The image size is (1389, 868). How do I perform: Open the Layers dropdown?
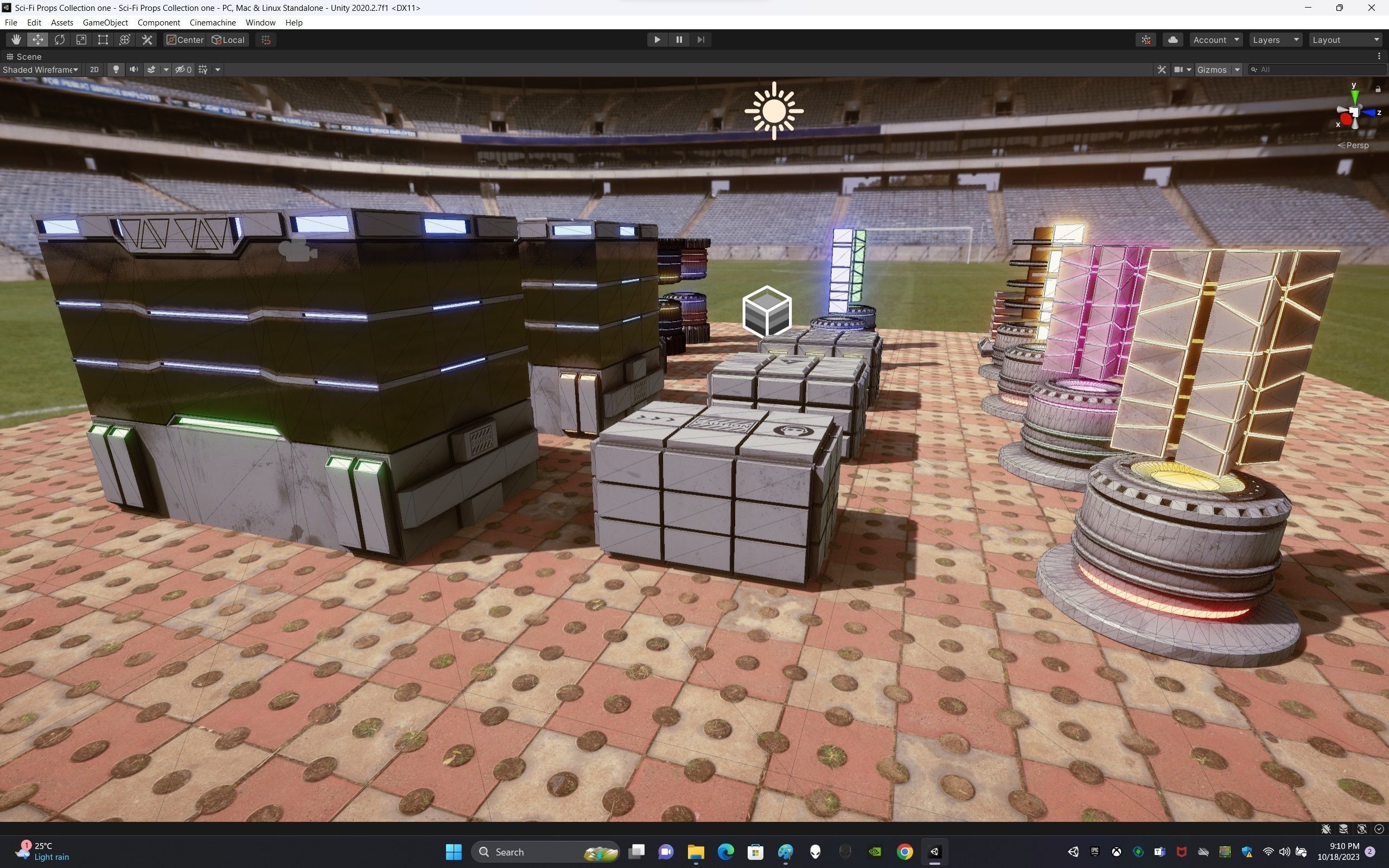coord(1276,40)
